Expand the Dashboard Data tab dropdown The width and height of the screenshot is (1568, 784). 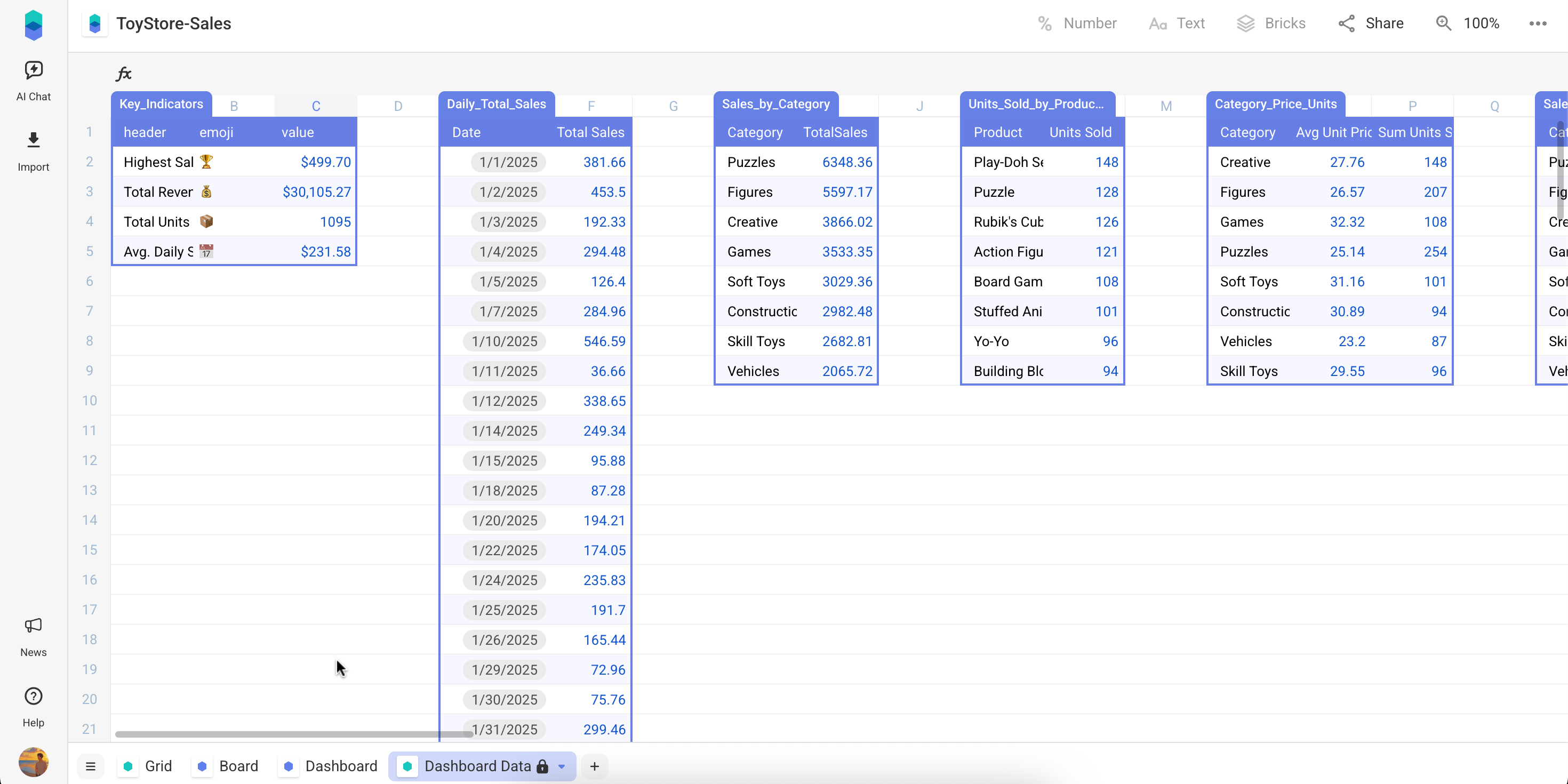(561, 766)
